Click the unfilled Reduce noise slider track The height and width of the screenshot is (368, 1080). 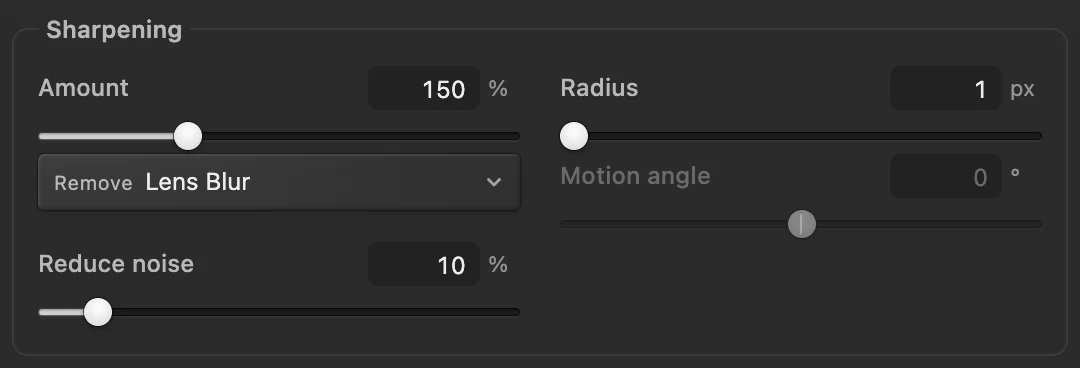(316, 312)
